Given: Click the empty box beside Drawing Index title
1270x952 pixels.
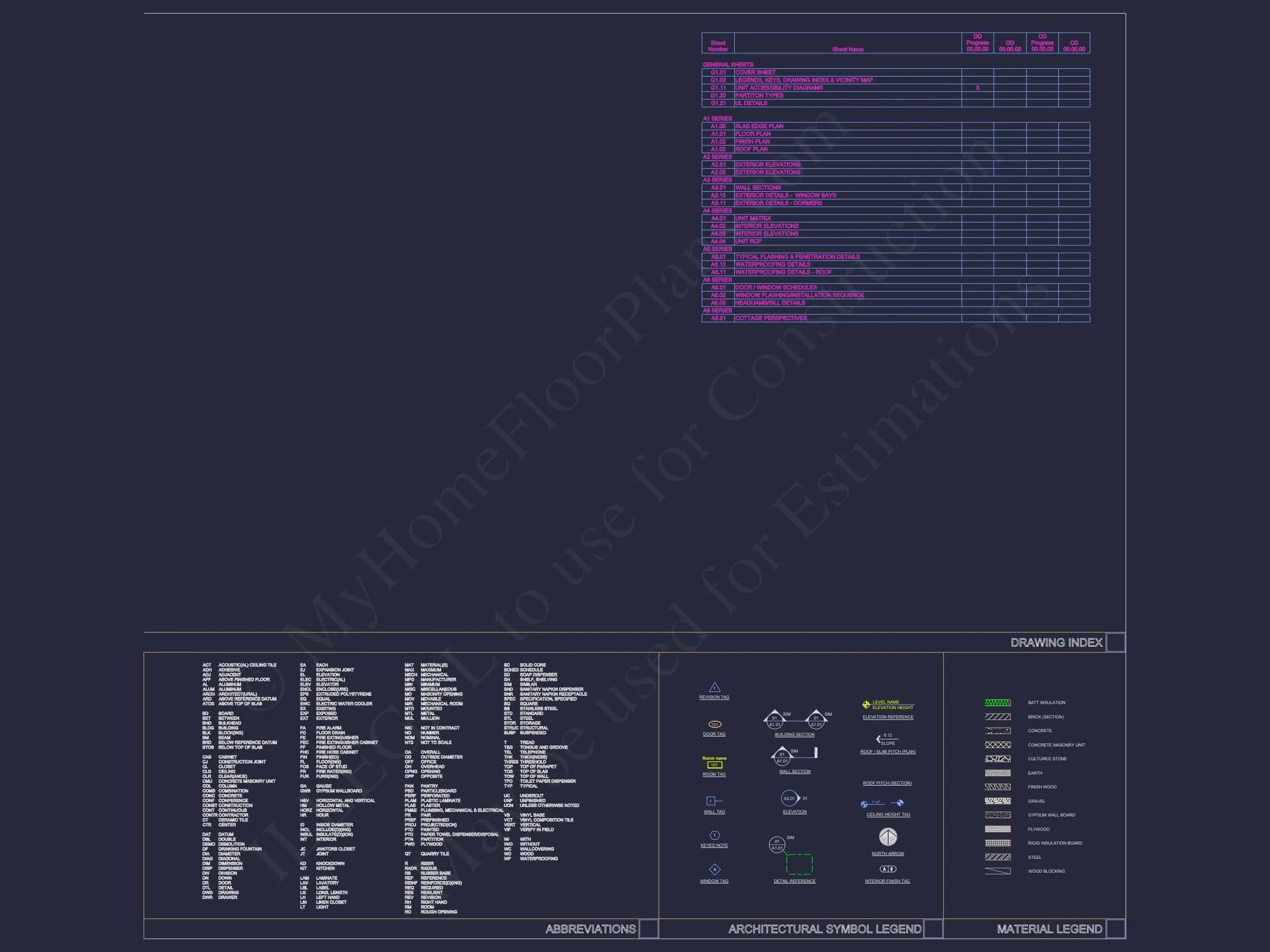Looking at the screenshot, I should click(x=1115, y=643).
